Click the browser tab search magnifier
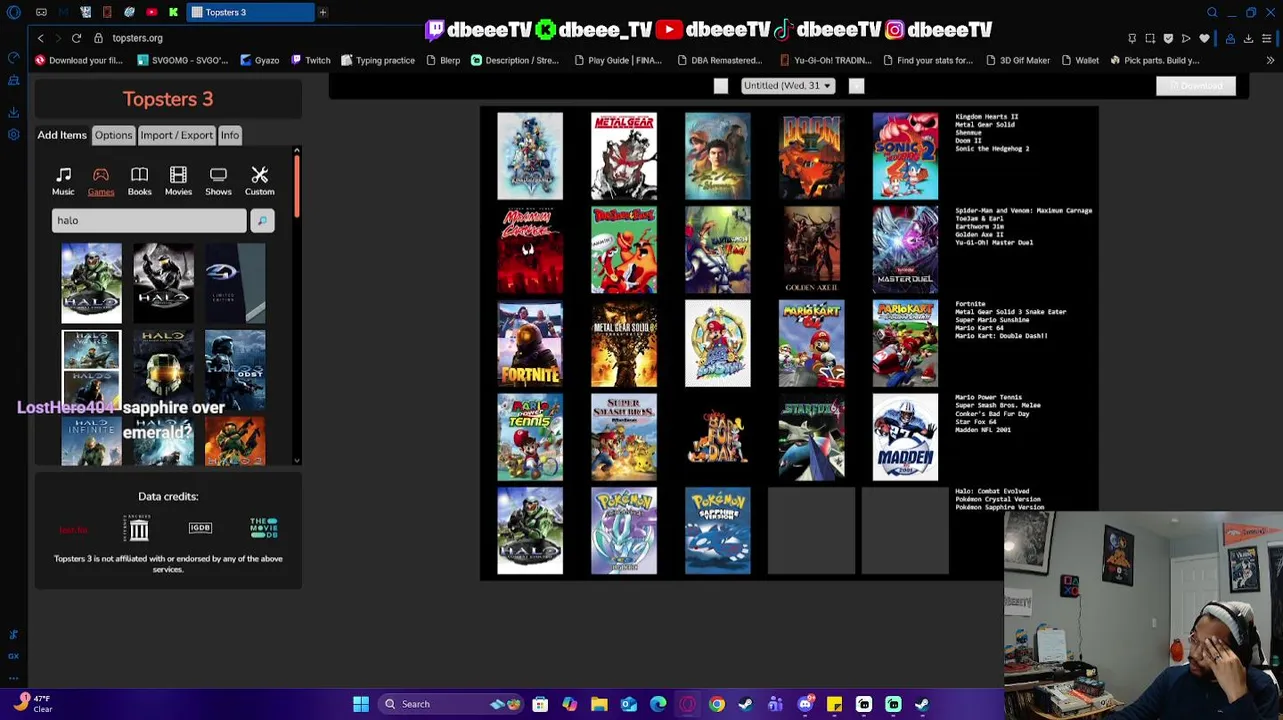The height and width of the screenshot is (720, 1283). pyautogui.click(x=1212, y=12)
